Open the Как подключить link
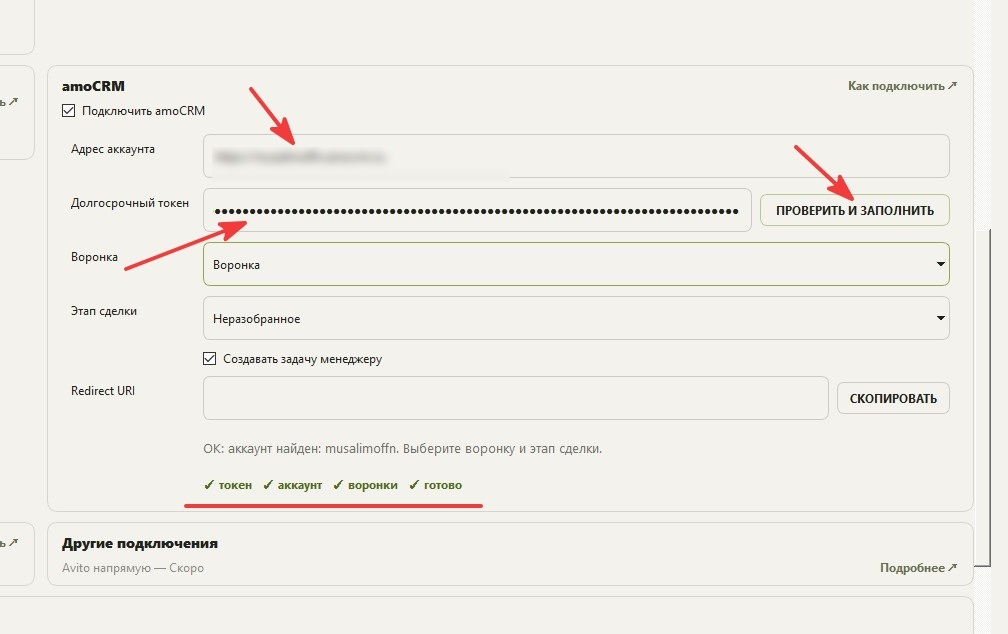 [x=902, y=86]
